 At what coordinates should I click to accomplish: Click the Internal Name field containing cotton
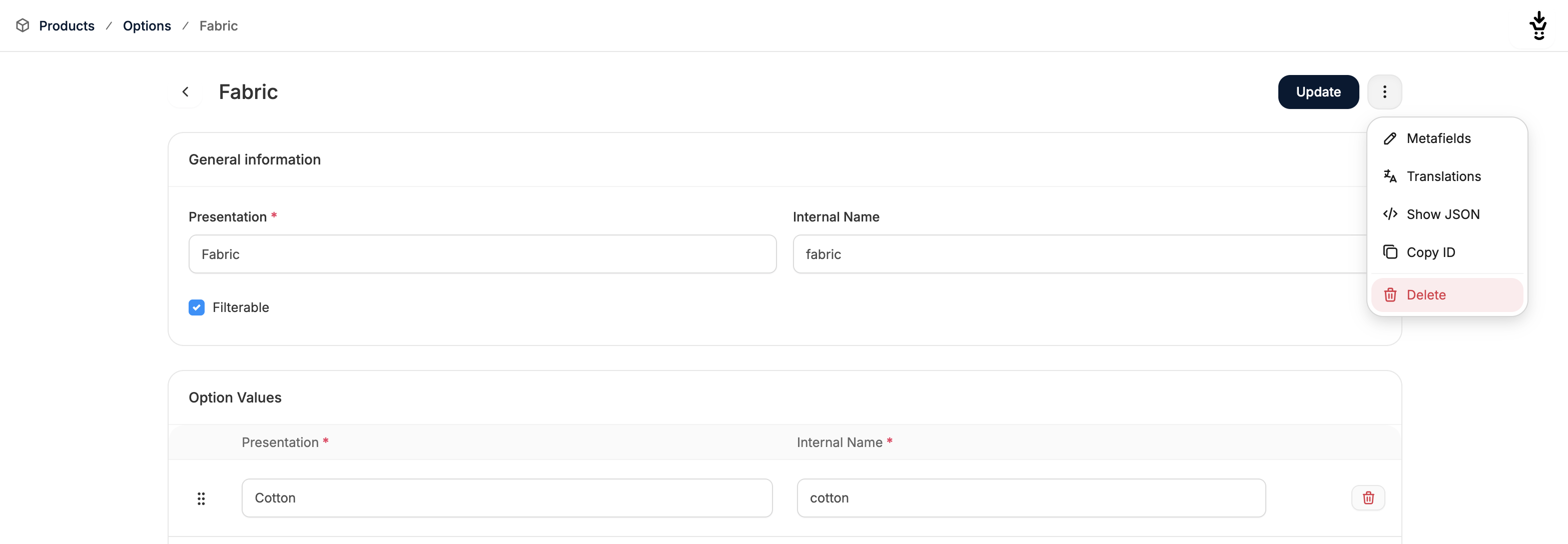pyautogui.click(x=1031, y=498)
